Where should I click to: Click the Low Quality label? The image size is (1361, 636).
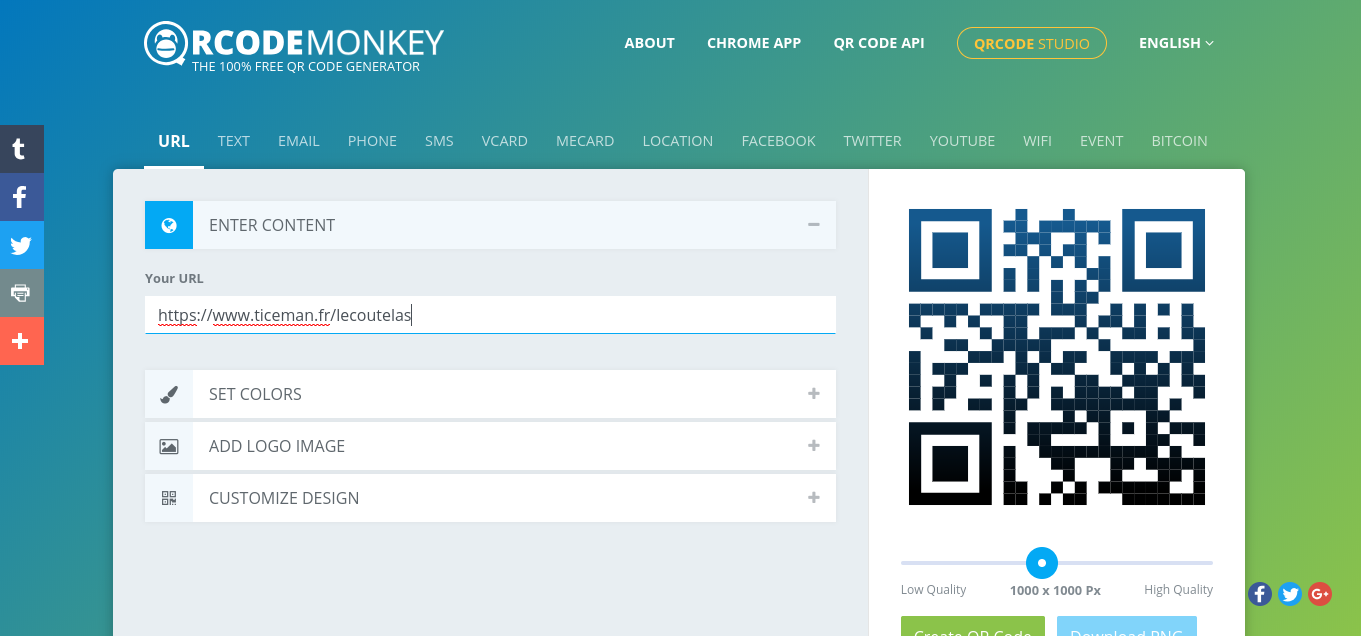[934, 590]
